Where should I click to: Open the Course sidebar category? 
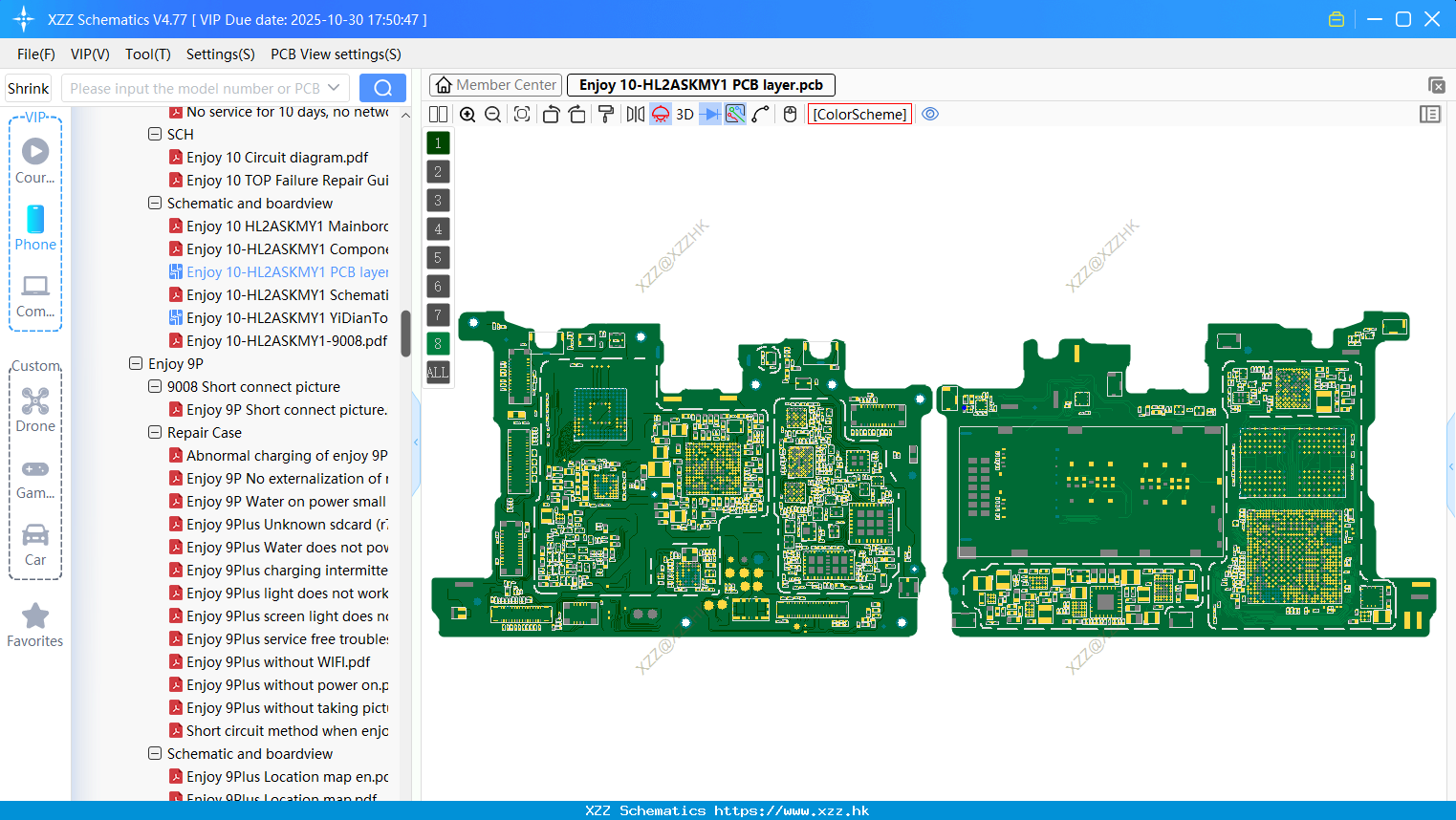point(35,161)
